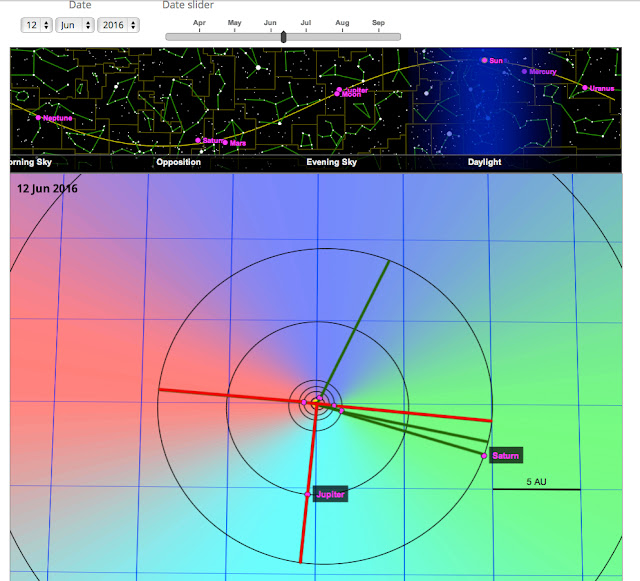Click the Uranus marker in the sky strip
Image resolution: width=640 pixels, height=581 pixels.
pyautogui.click(x=585, y=88)
